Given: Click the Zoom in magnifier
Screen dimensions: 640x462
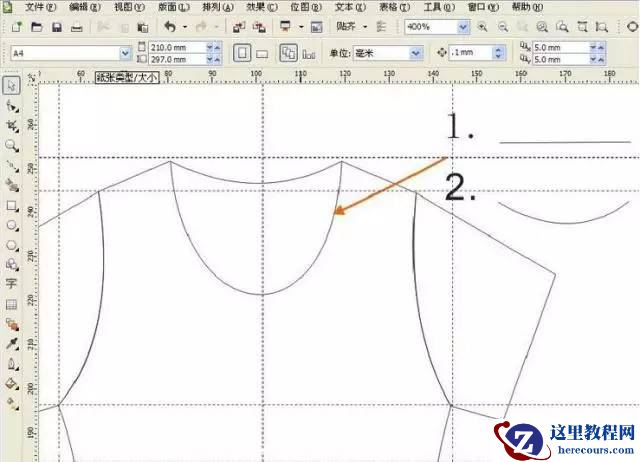Looking at the screenshot, I should tap(482, 27).
